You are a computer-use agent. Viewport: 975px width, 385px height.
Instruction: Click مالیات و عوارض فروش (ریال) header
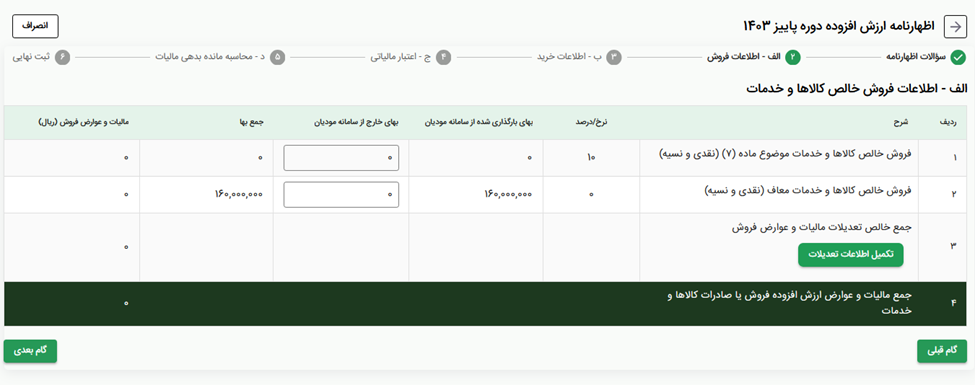[84, 123]
